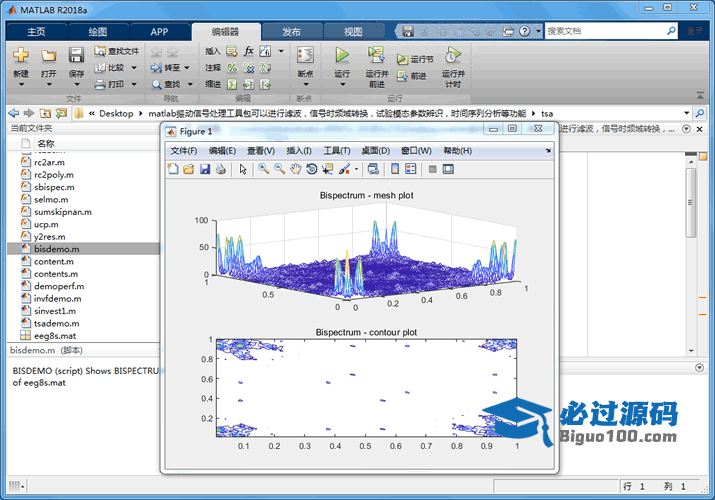
Task: Open the New (新建) dropdown arrow
Action: point(21,85)
